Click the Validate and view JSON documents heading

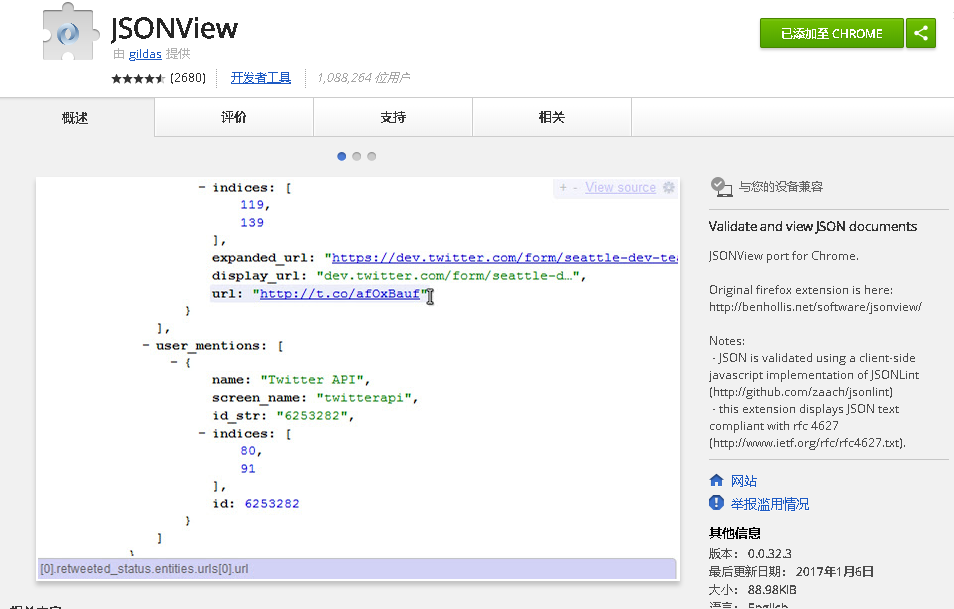click(813, 226)
